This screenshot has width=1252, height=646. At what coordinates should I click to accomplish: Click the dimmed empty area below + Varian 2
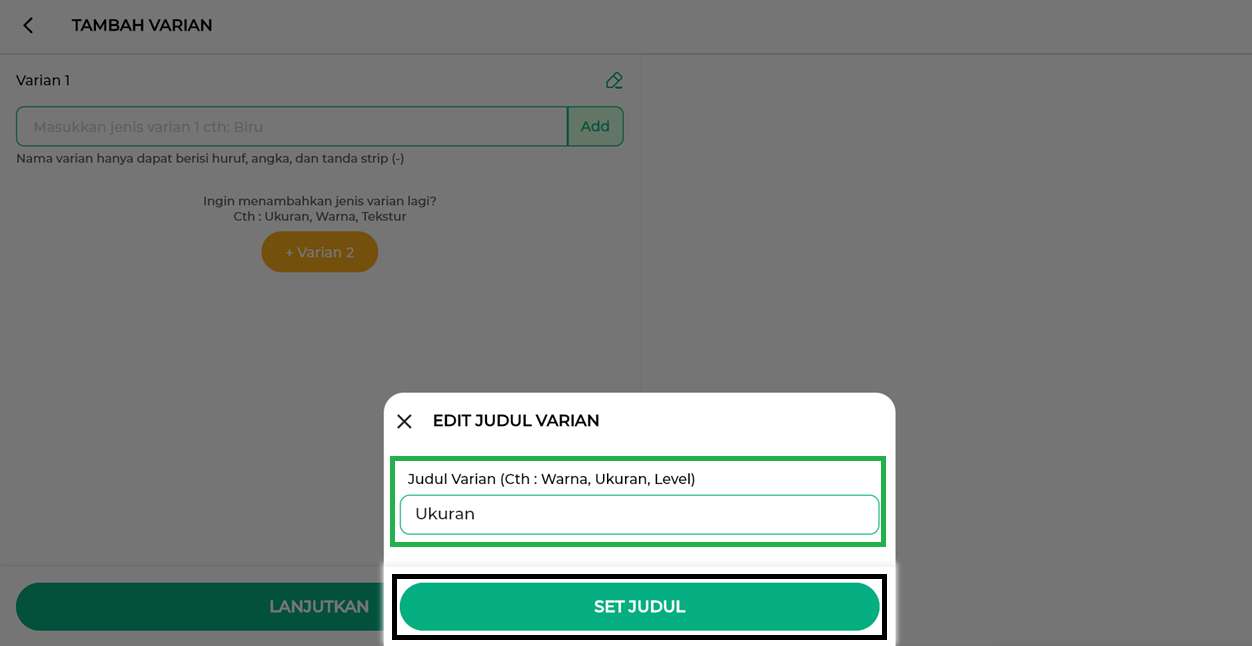(320, 400)
